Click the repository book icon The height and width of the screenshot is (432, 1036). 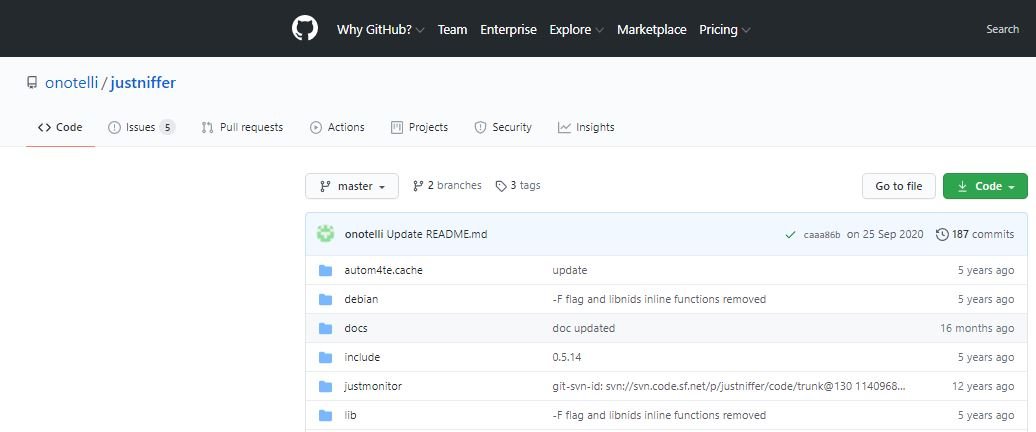pos(32,83)
